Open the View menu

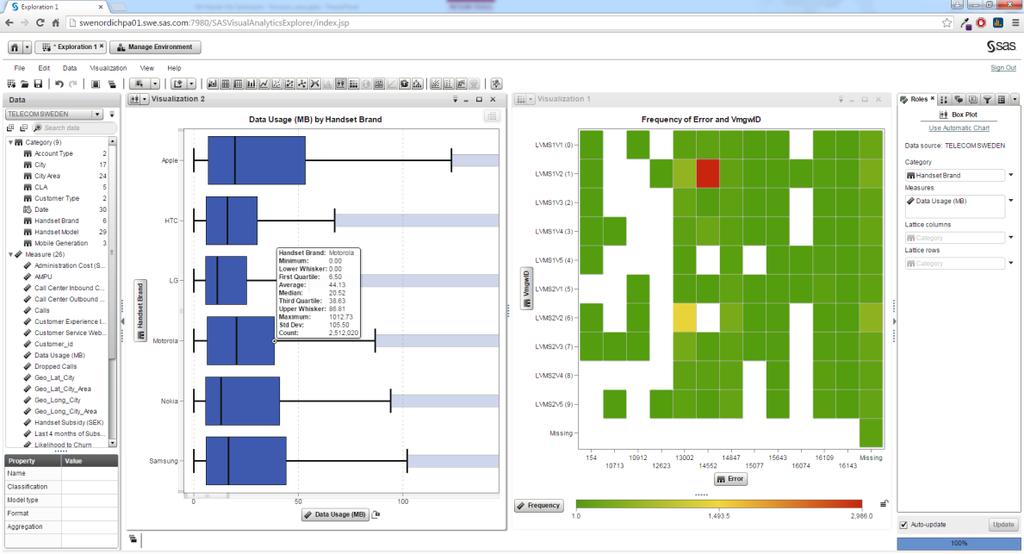(x=147, y=68)
